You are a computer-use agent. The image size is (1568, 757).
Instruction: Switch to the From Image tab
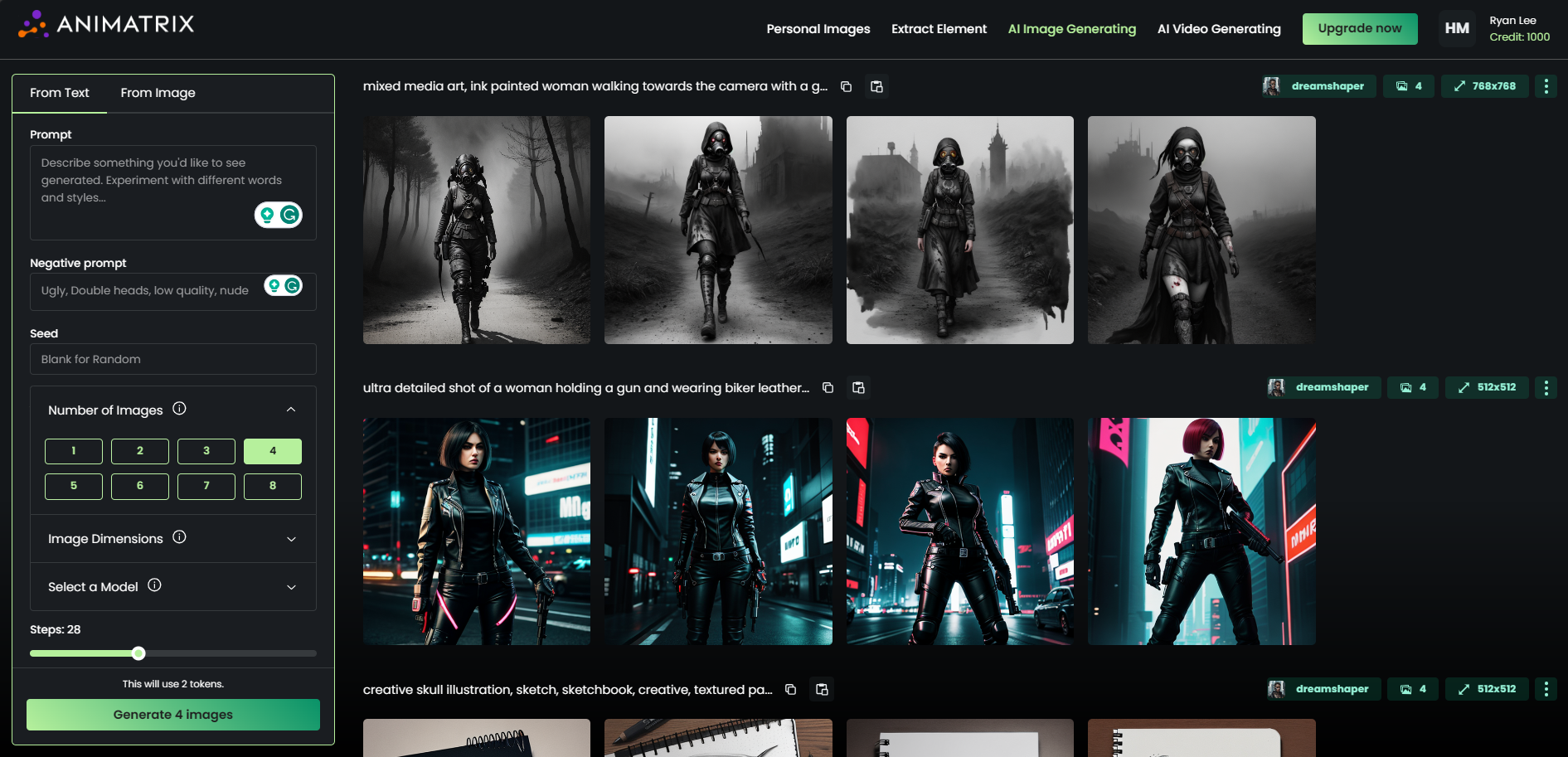click(x=158, y=93)
